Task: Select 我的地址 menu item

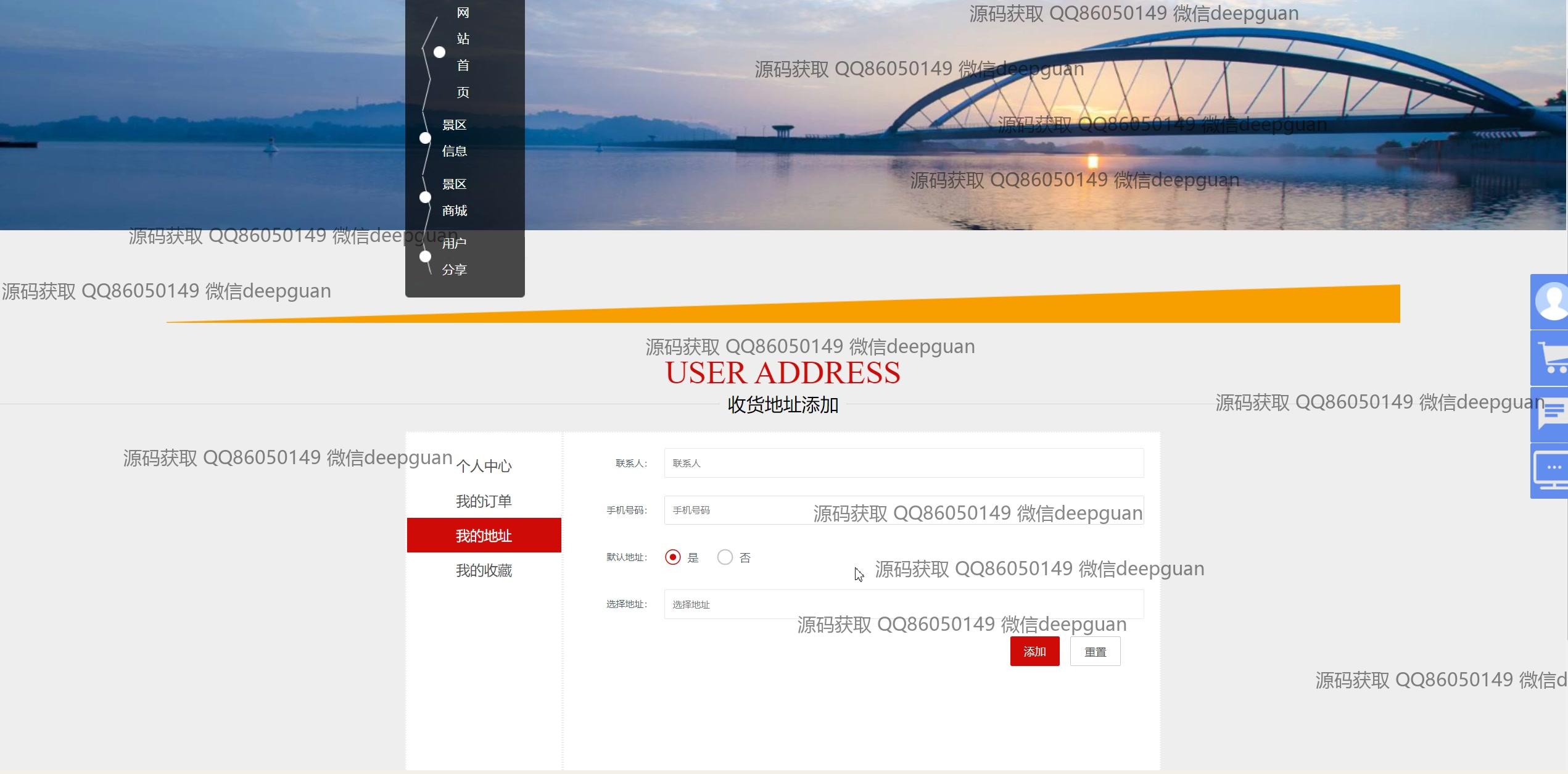Action: click(484, 536)
